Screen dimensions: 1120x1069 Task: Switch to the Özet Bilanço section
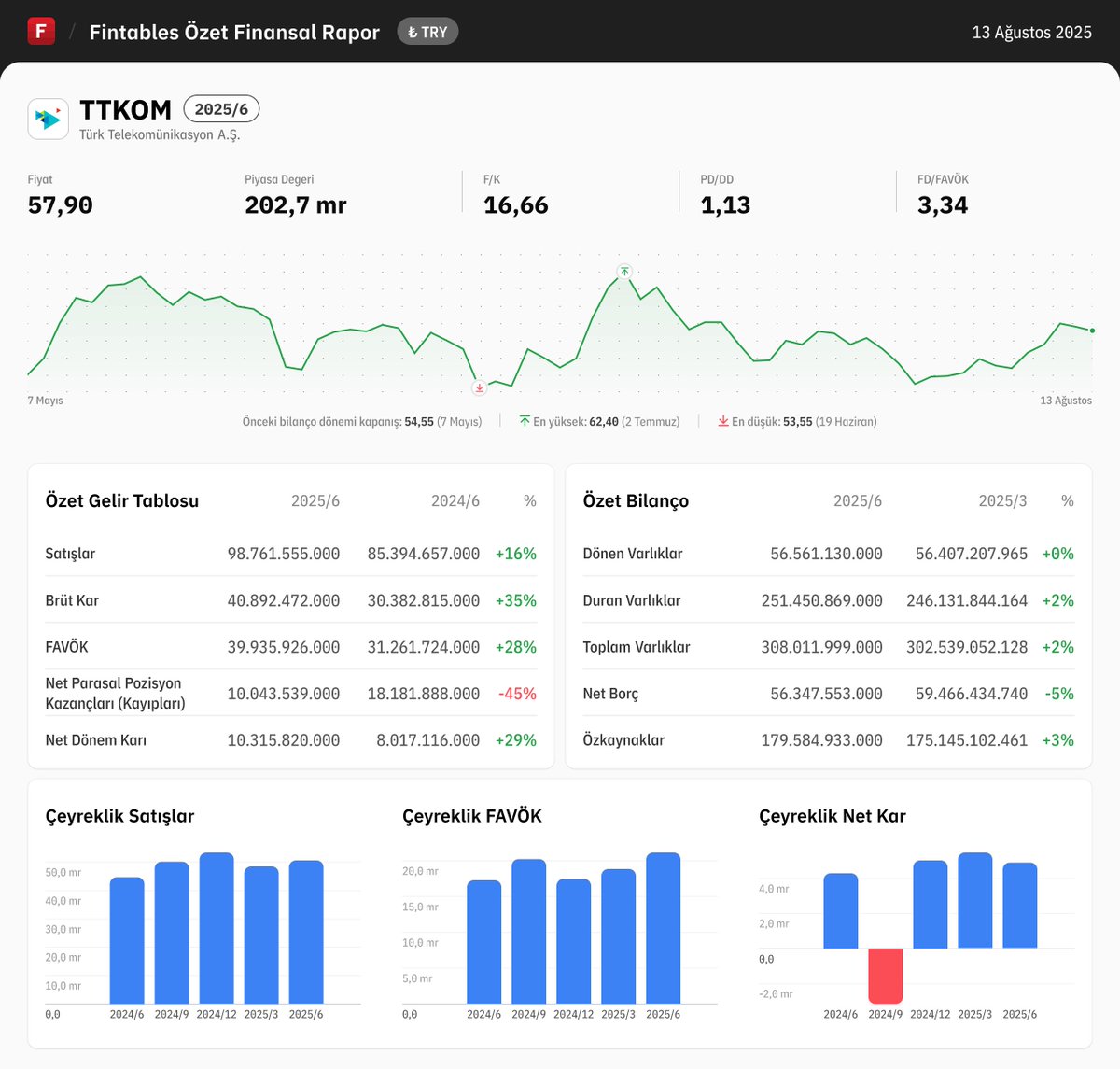(635, 500)
